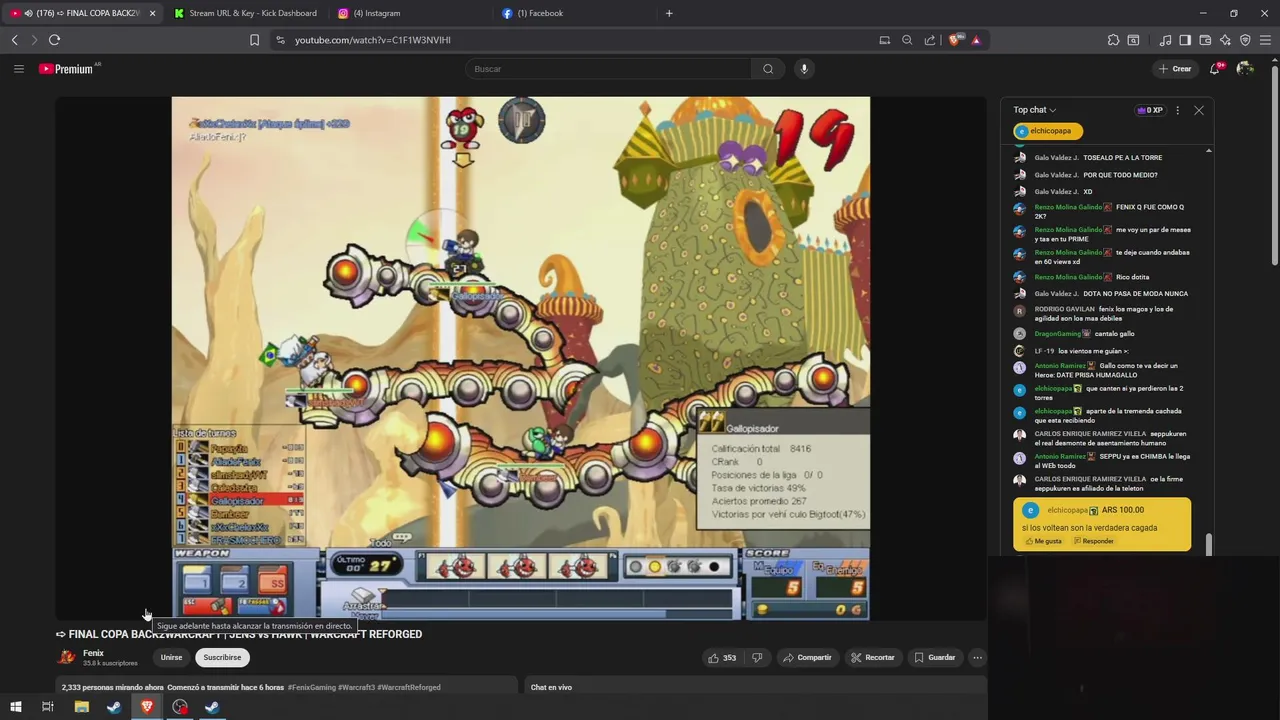The width and height of the screenshot is (1280, 720).
Task: Go back in browser history
Action: (x=15, y=40)
